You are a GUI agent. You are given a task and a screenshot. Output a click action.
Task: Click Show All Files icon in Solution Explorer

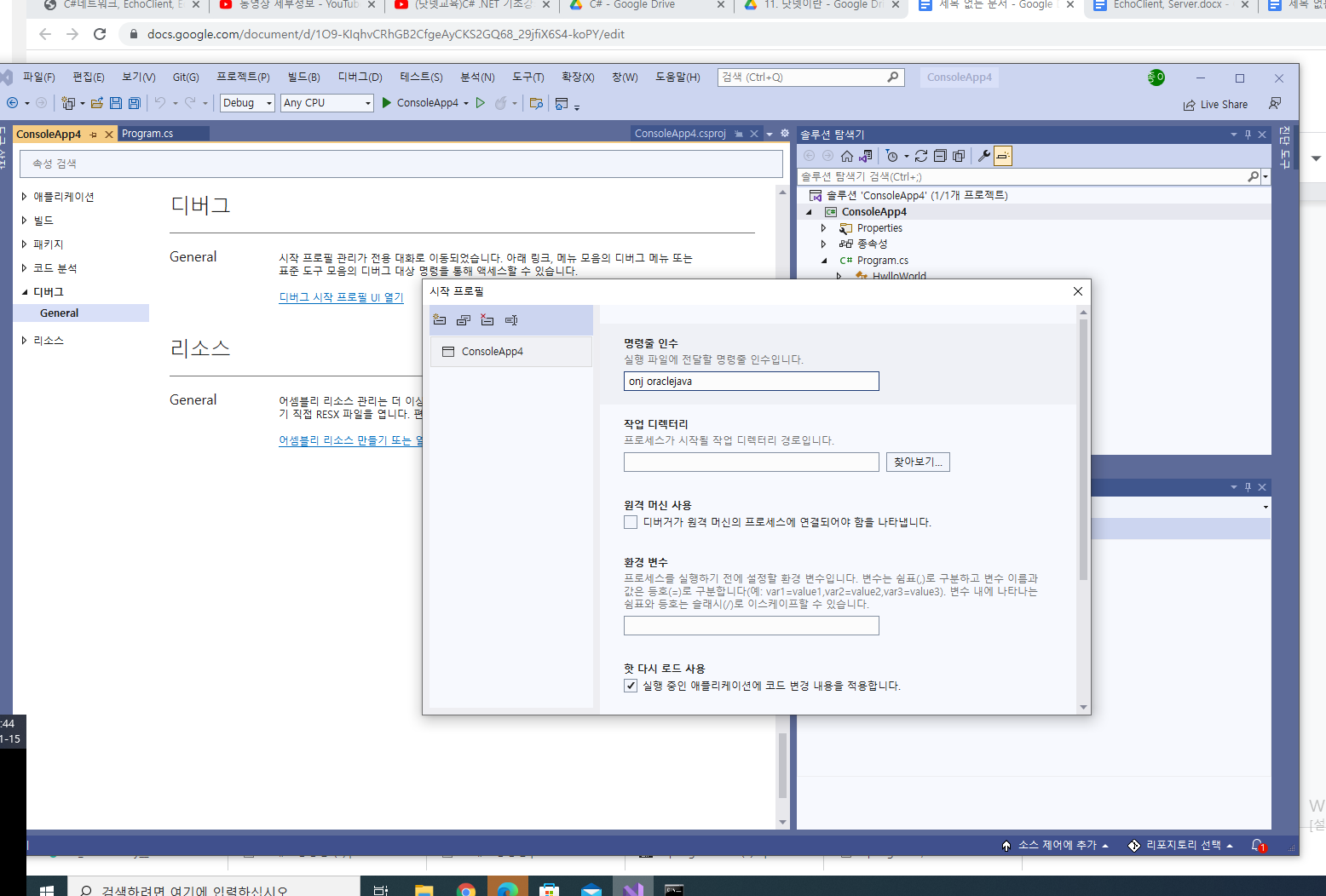coord(959,156)
